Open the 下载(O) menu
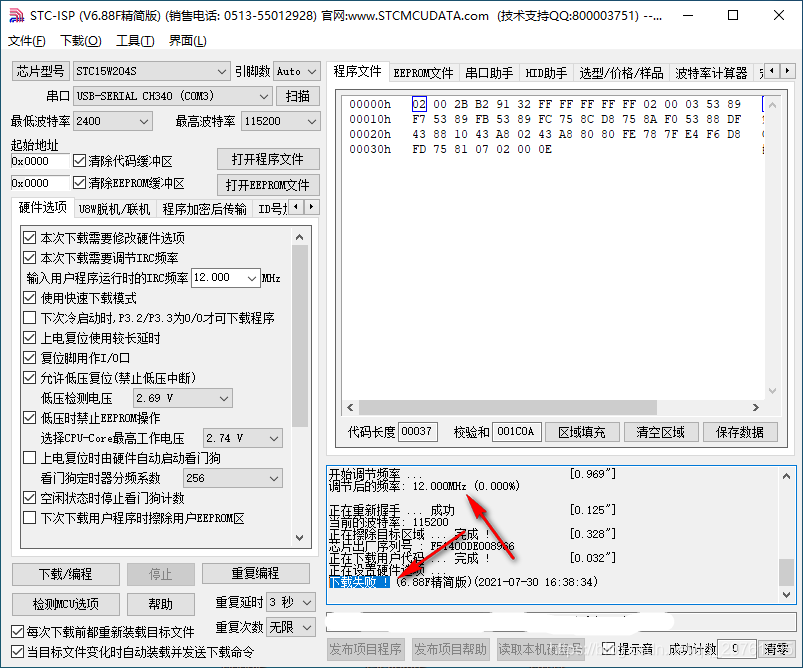The width and height of the screenshot is (803, 668). pos(81,40)
